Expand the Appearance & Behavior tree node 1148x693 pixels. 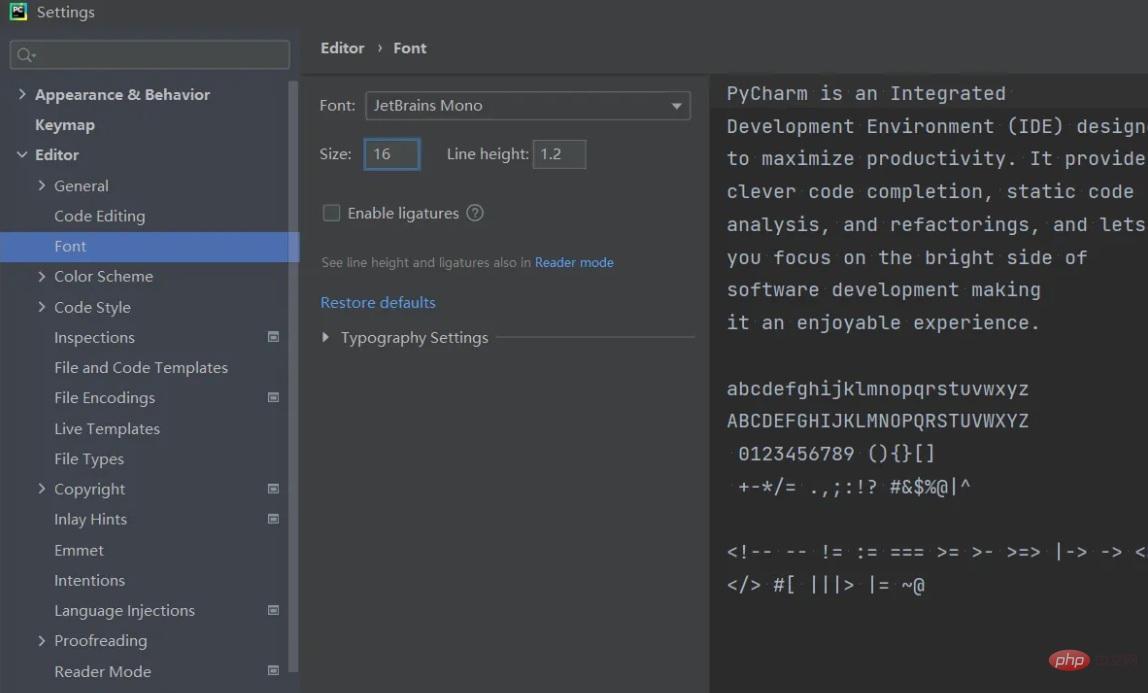(22, 95)
